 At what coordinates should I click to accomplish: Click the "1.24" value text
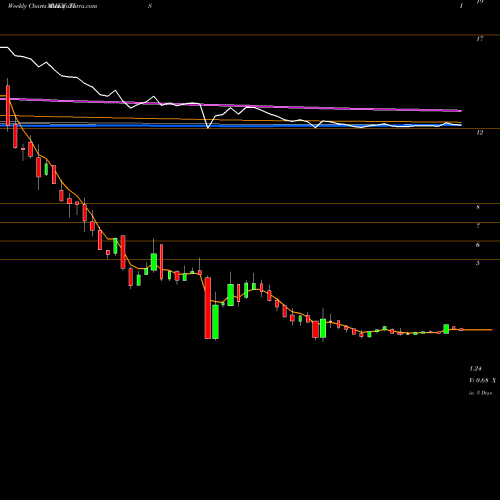[x=475, y=369]
